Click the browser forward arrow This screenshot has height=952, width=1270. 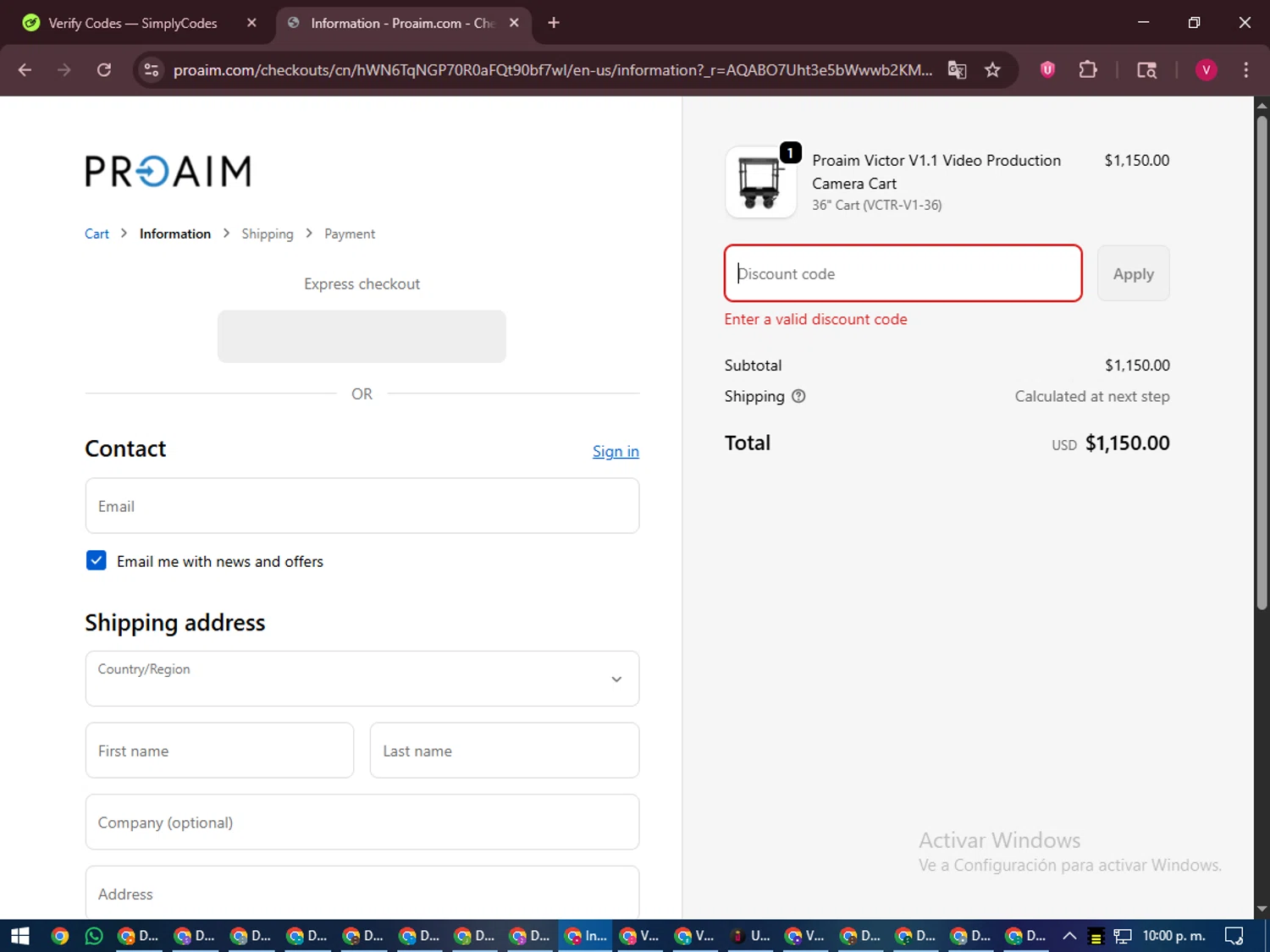[x=64, y=70]
